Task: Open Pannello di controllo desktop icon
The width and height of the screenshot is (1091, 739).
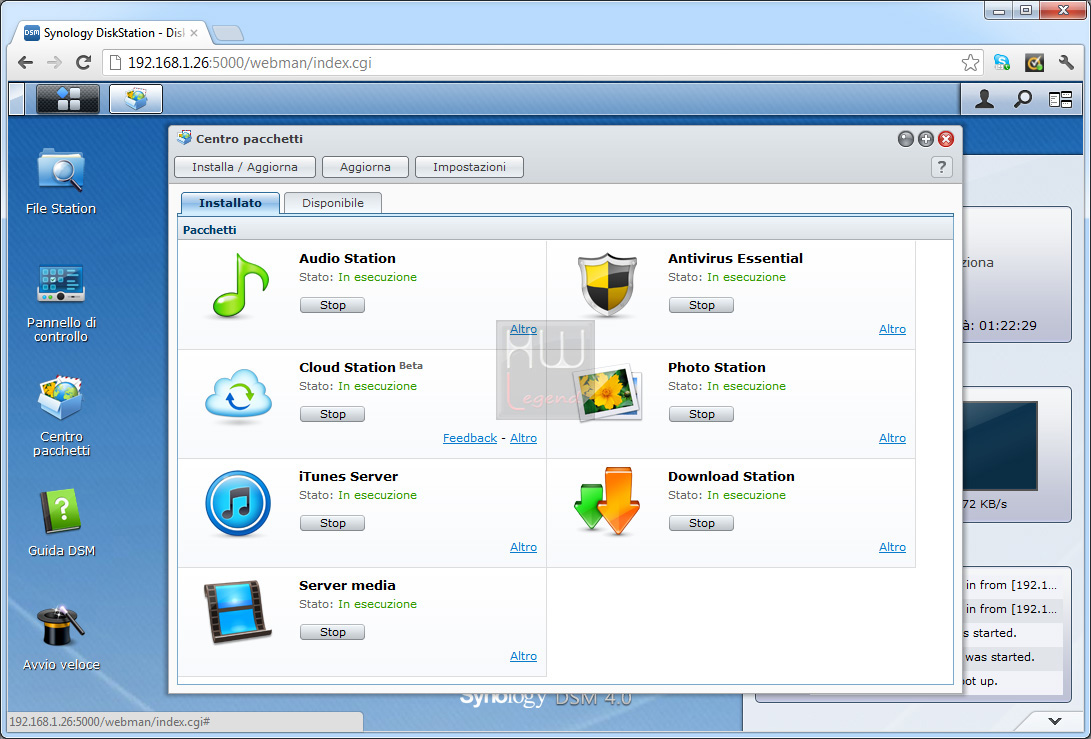Action: click(x=61, y=303)
